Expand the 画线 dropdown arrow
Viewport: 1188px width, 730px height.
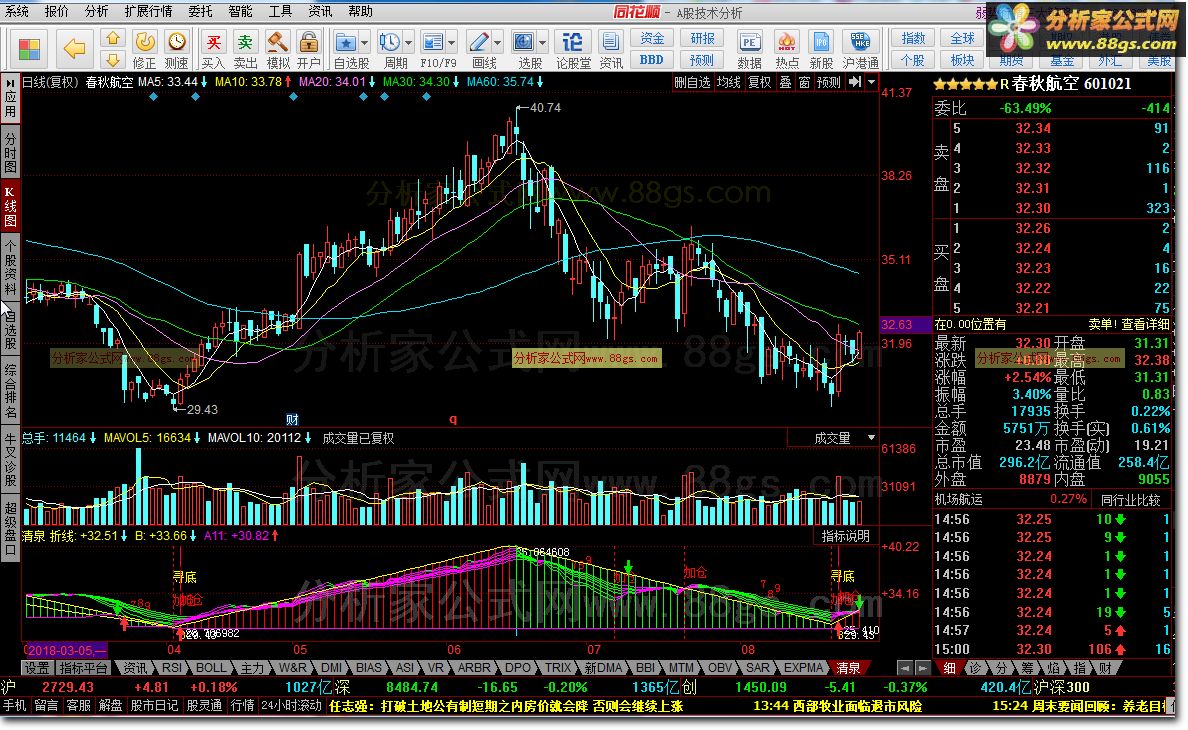(x=498, y=42)
